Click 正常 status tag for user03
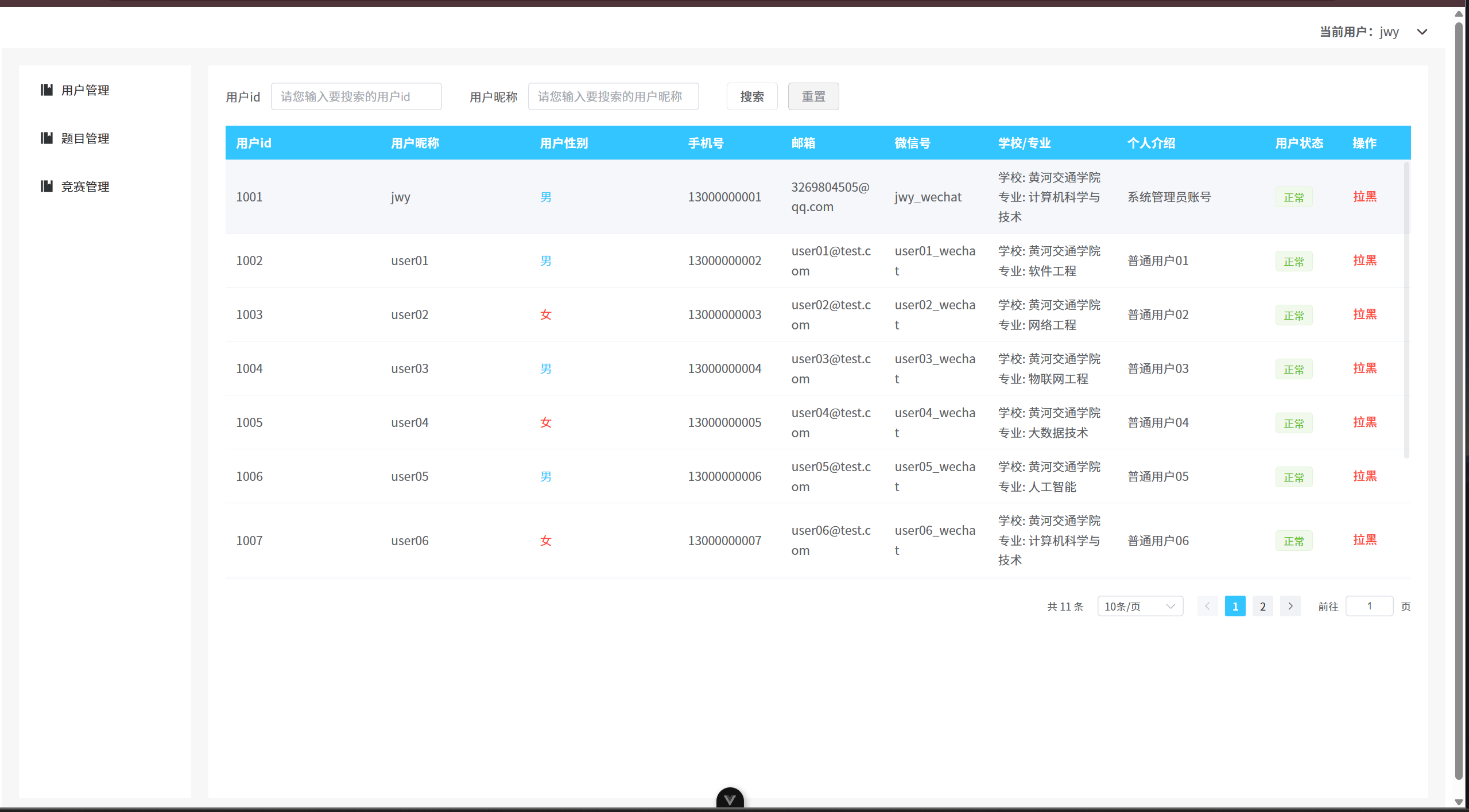This screenshot has width=1469, height=812. point(1293,369)
